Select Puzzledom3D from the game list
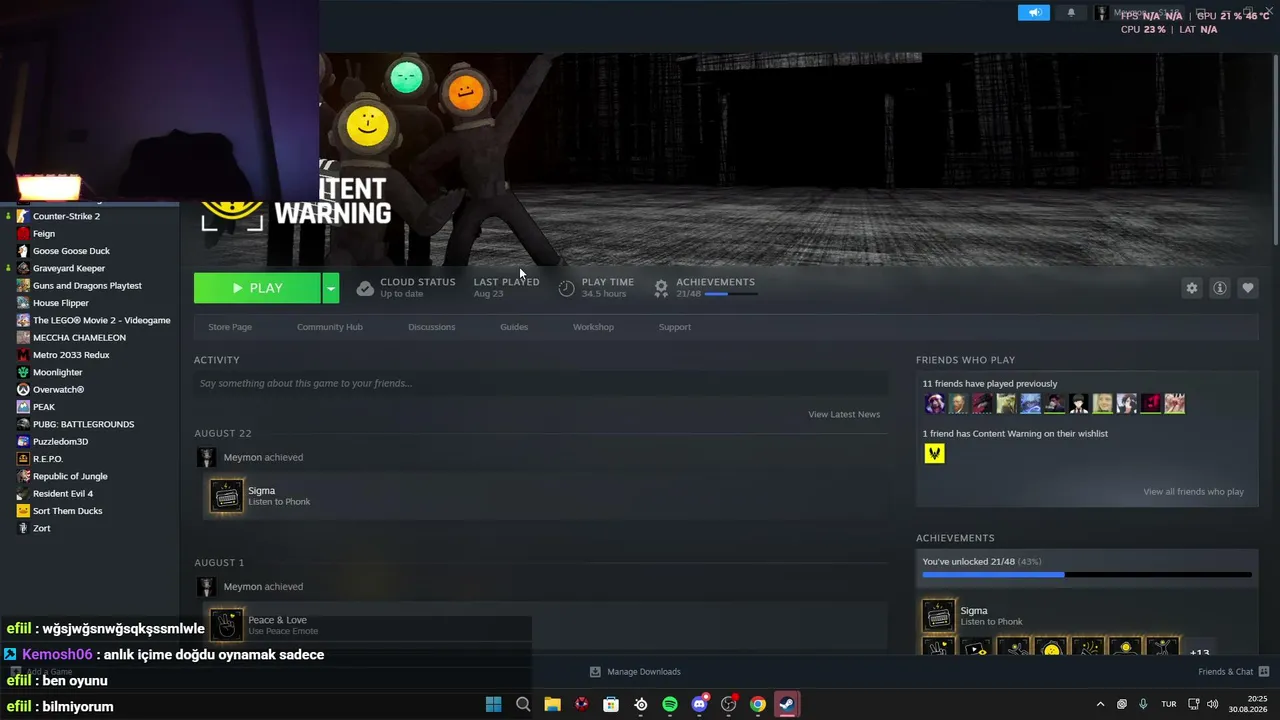 tap(60, 442)
